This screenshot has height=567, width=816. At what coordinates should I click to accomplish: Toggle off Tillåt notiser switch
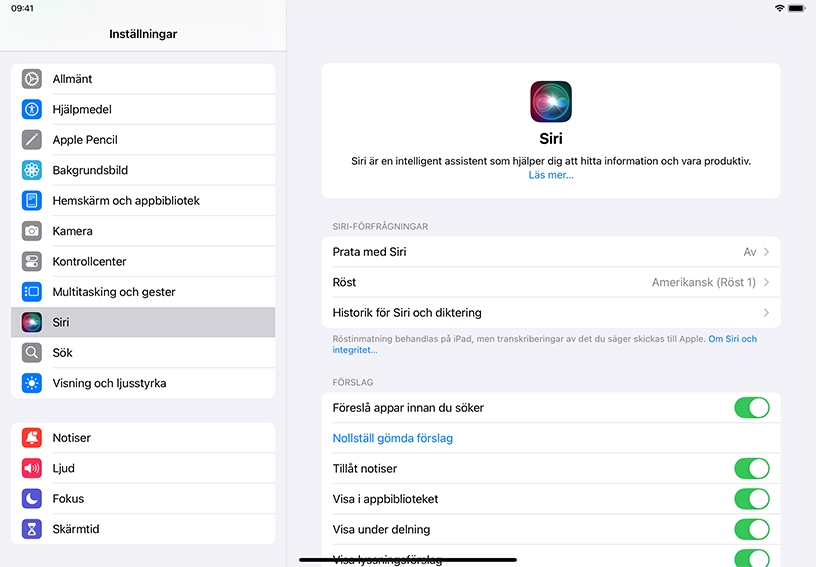click(x=752, y=469)
